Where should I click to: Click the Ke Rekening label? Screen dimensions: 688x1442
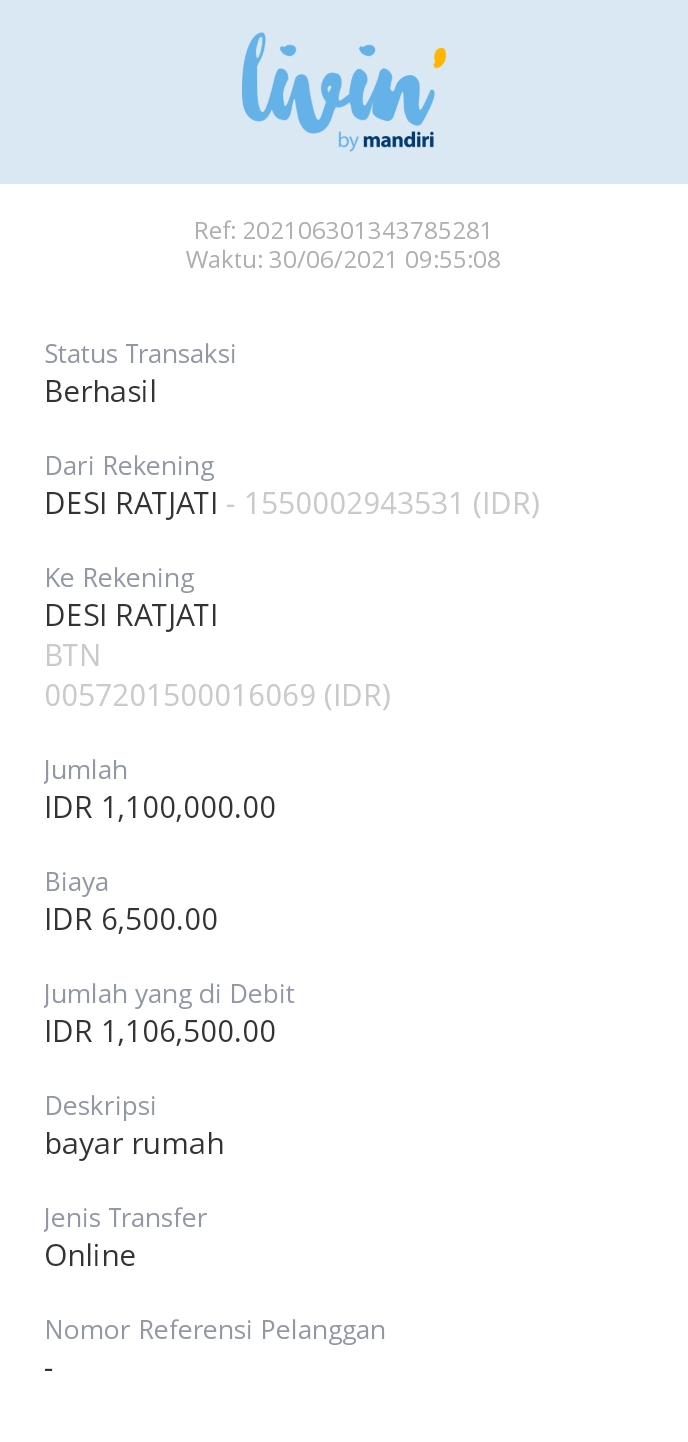pyautogui.click(x=119, y=578)
